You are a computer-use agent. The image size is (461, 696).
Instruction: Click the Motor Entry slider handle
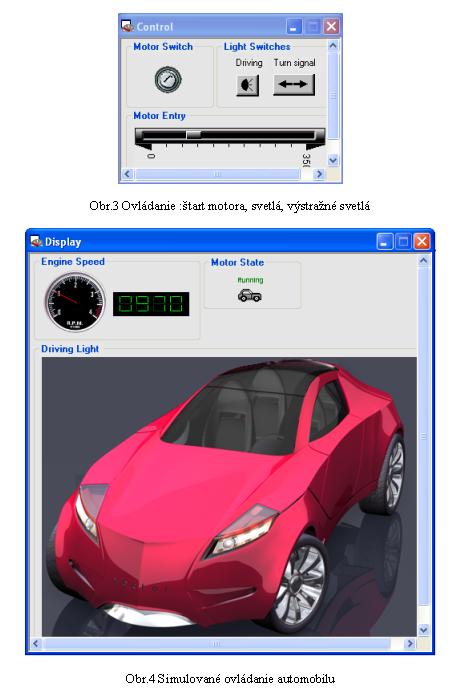point(193,134)
